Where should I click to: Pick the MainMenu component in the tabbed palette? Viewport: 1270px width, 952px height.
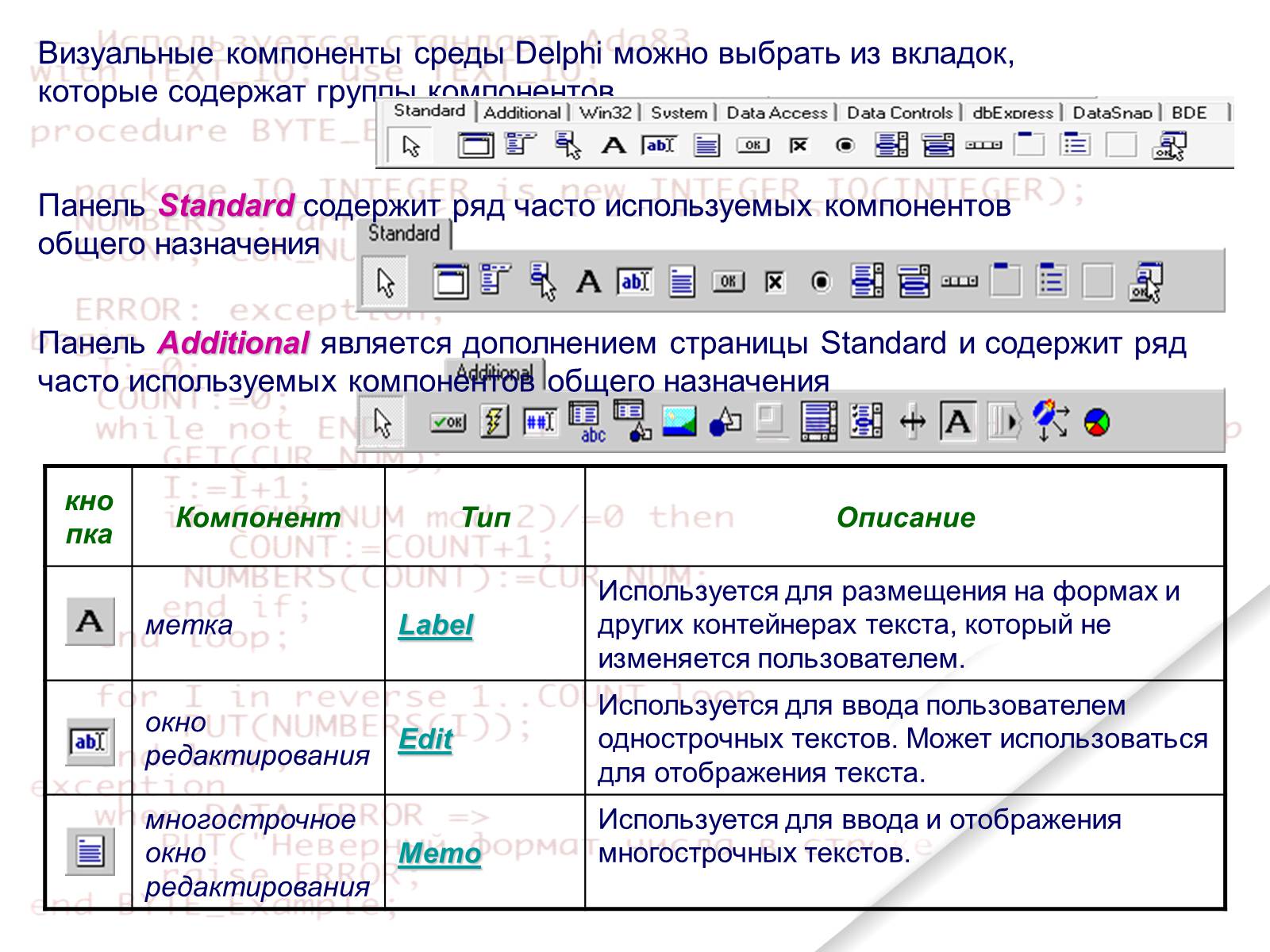coord(521,144)
